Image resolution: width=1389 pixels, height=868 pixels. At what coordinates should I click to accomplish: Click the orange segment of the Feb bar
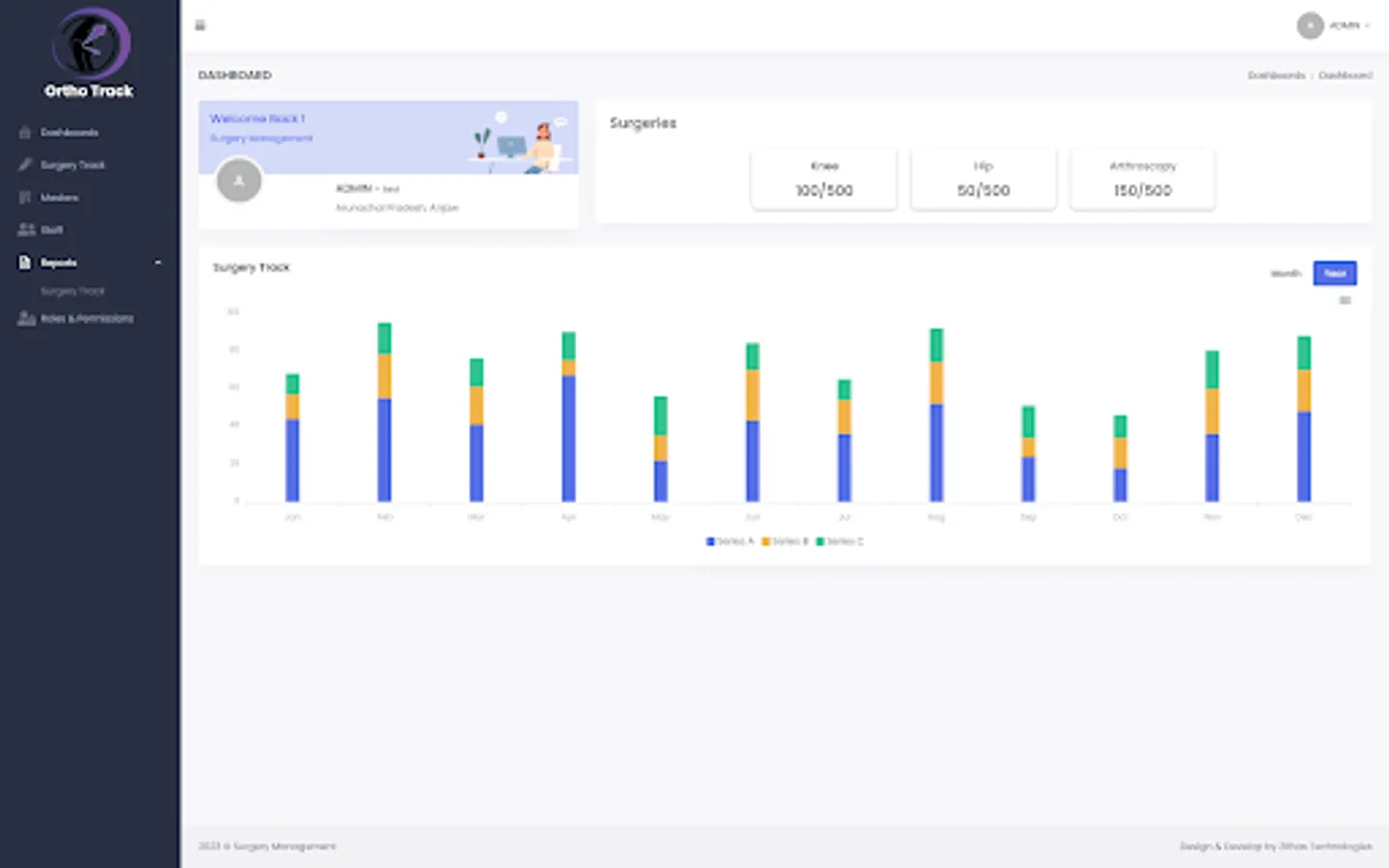(385, 376)
